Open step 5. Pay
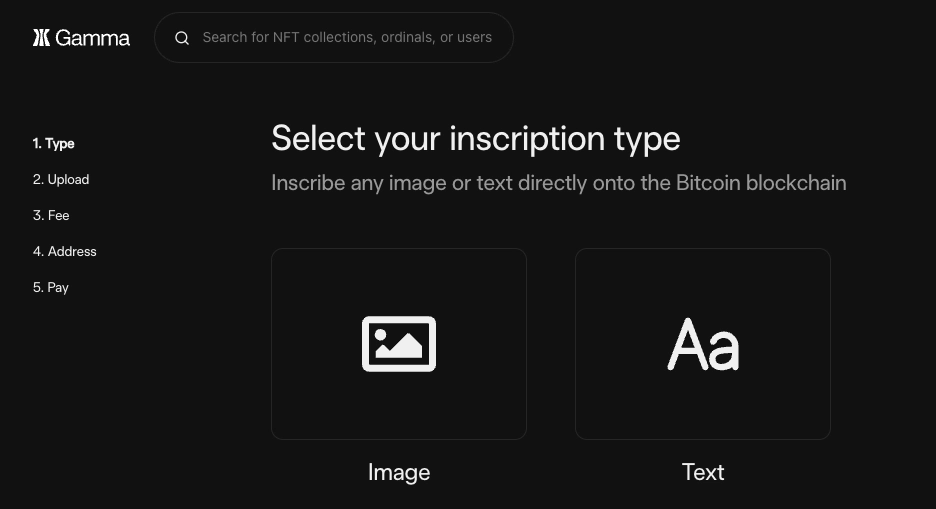Viewport: 936px width, 509px height. (51, 288)
